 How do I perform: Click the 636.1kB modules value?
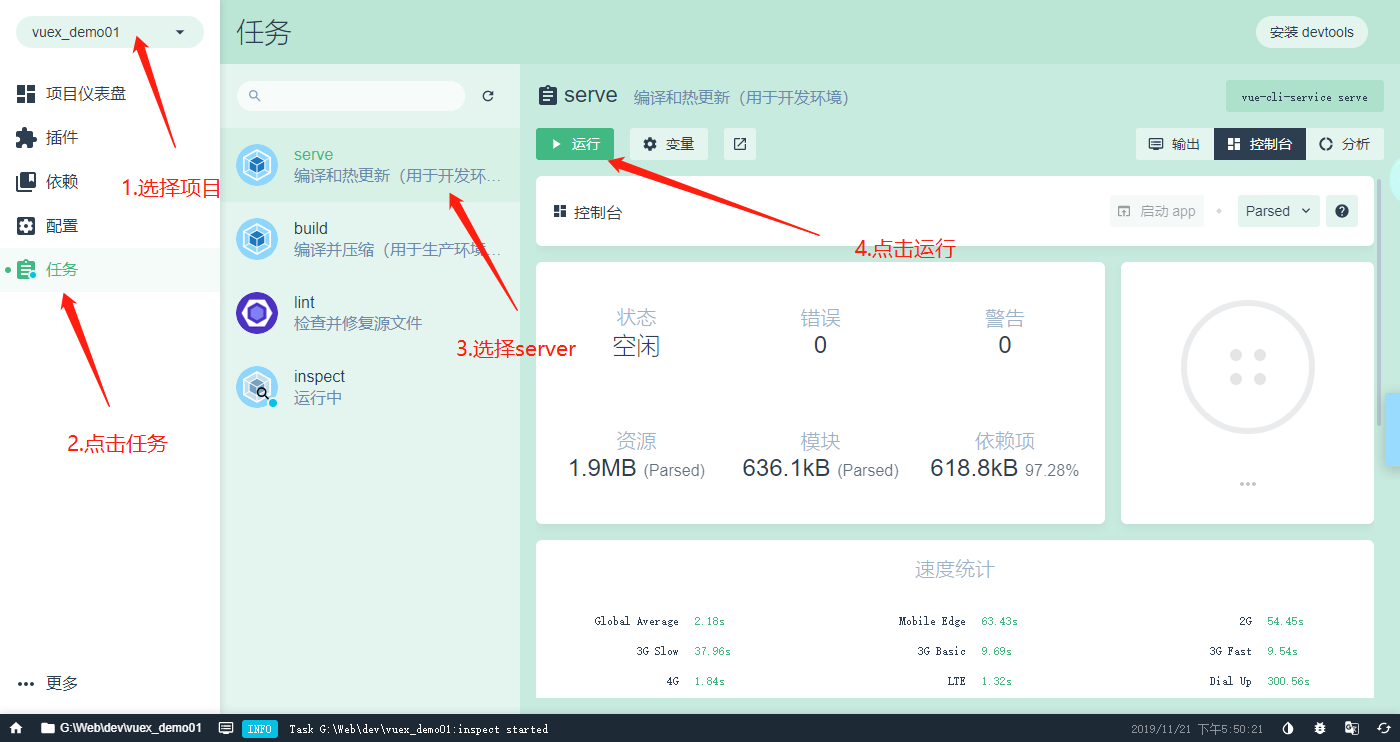point(786,468)
